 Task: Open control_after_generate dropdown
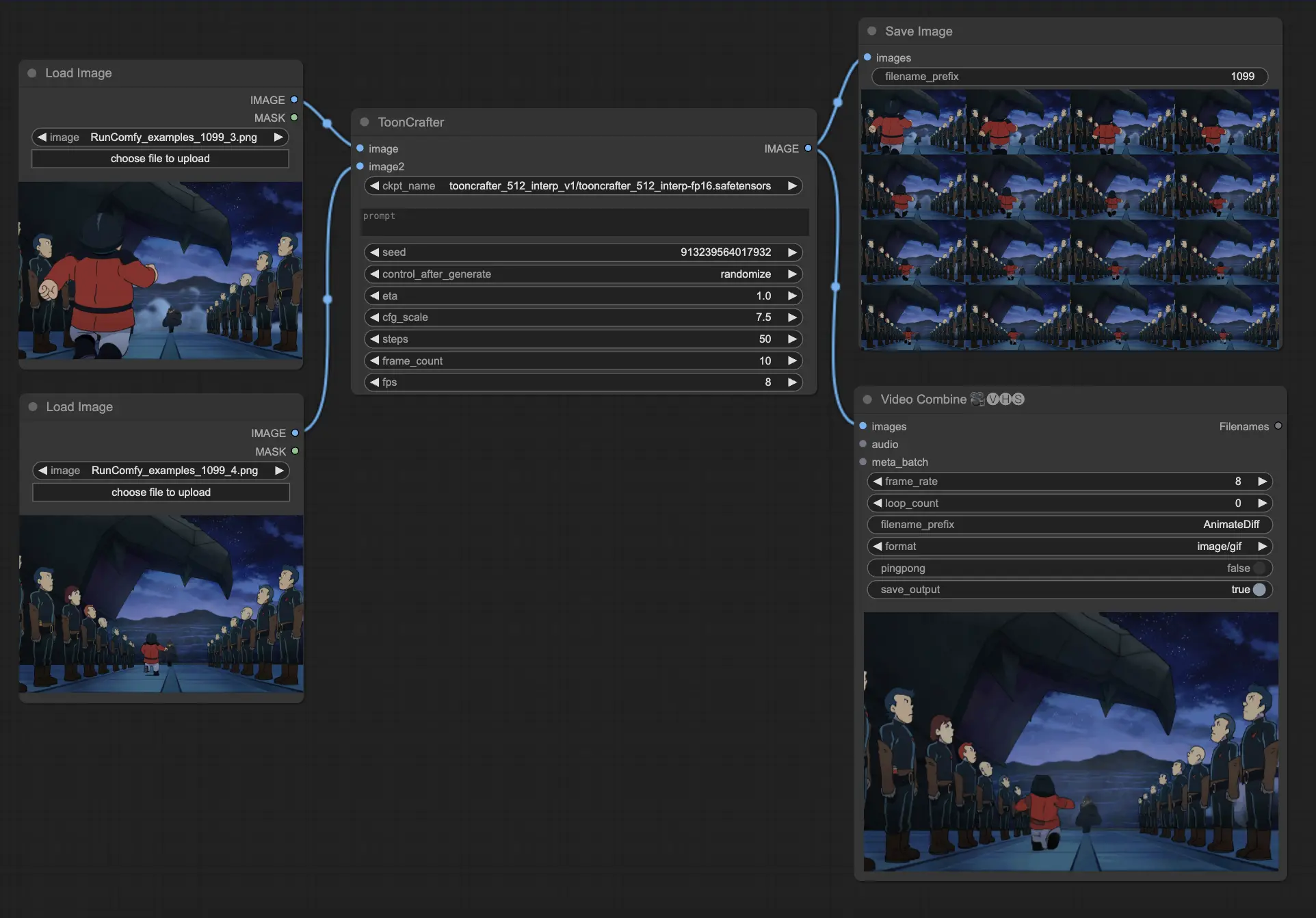(583, 274)
